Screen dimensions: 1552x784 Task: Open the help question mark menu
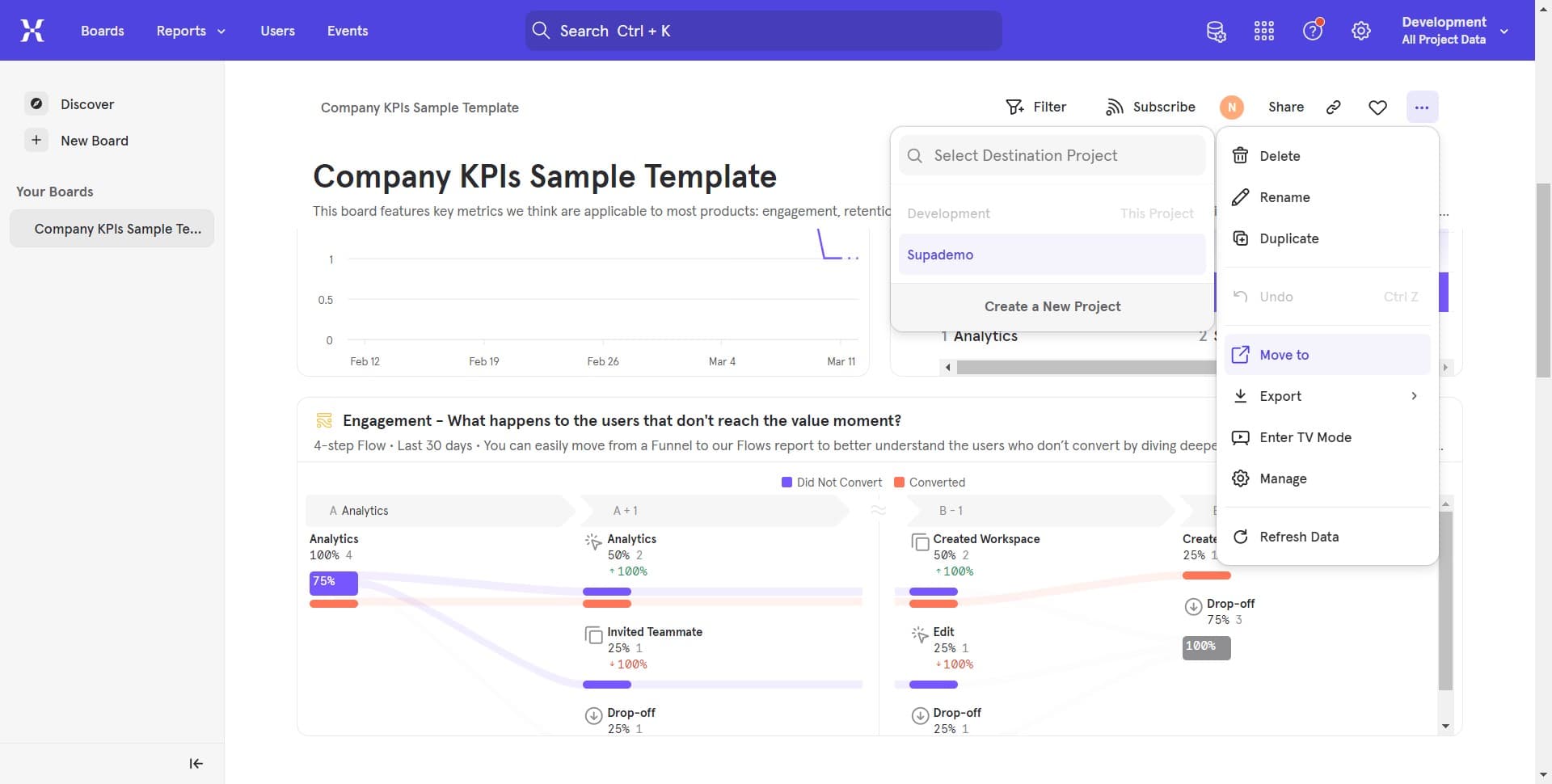[x=1312, y=30]
